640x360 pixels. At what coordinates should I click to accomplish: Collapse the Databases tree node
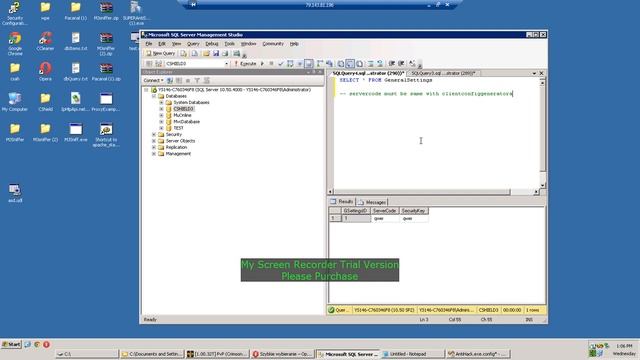[154, 96]
